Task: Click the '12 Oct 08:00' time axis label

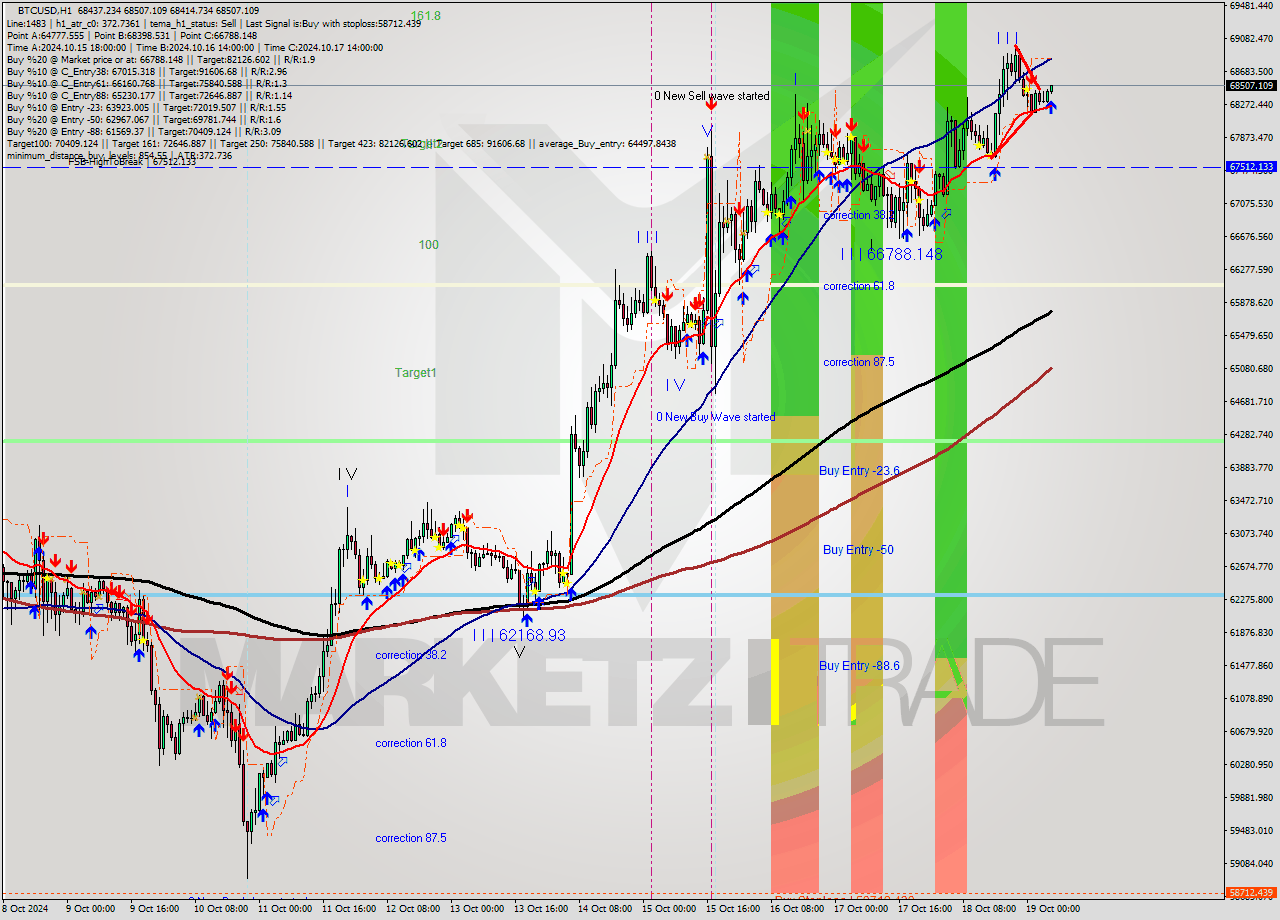Action: 411,908
